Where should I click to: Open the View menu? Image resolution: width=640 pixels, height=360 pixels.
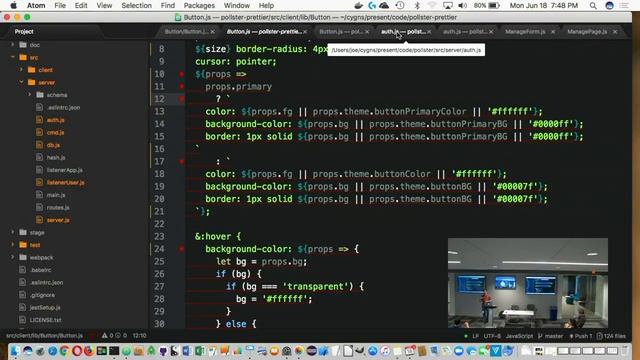pos(104,5)
